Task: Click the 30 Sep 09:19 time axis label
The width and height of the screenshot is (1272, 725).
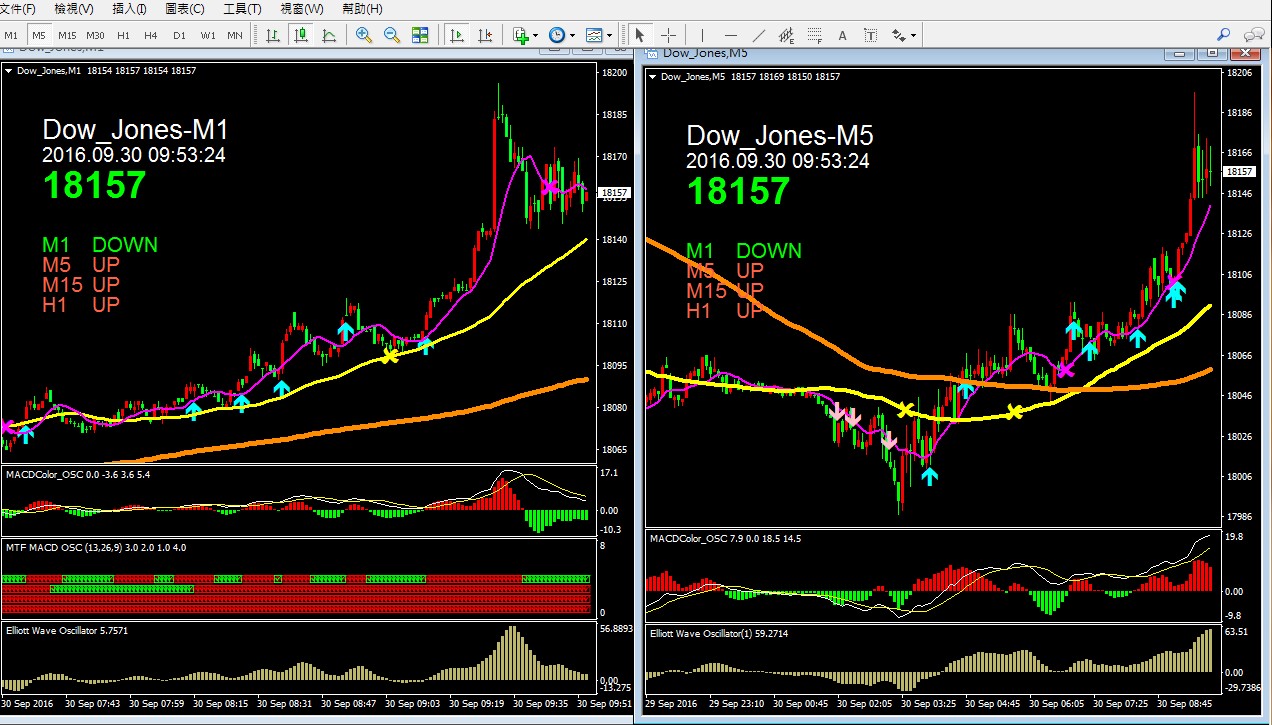Action: pyautogui.click(x=475, y=704)
